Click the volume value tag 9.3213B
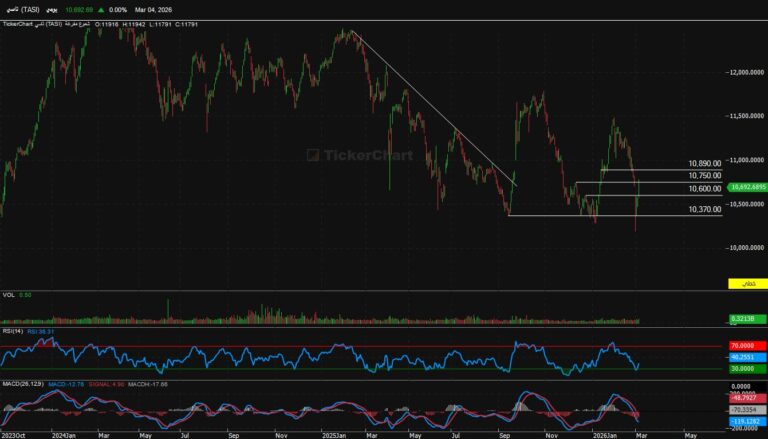This screenshot has height=439, width=768. (x=744, y=319)
